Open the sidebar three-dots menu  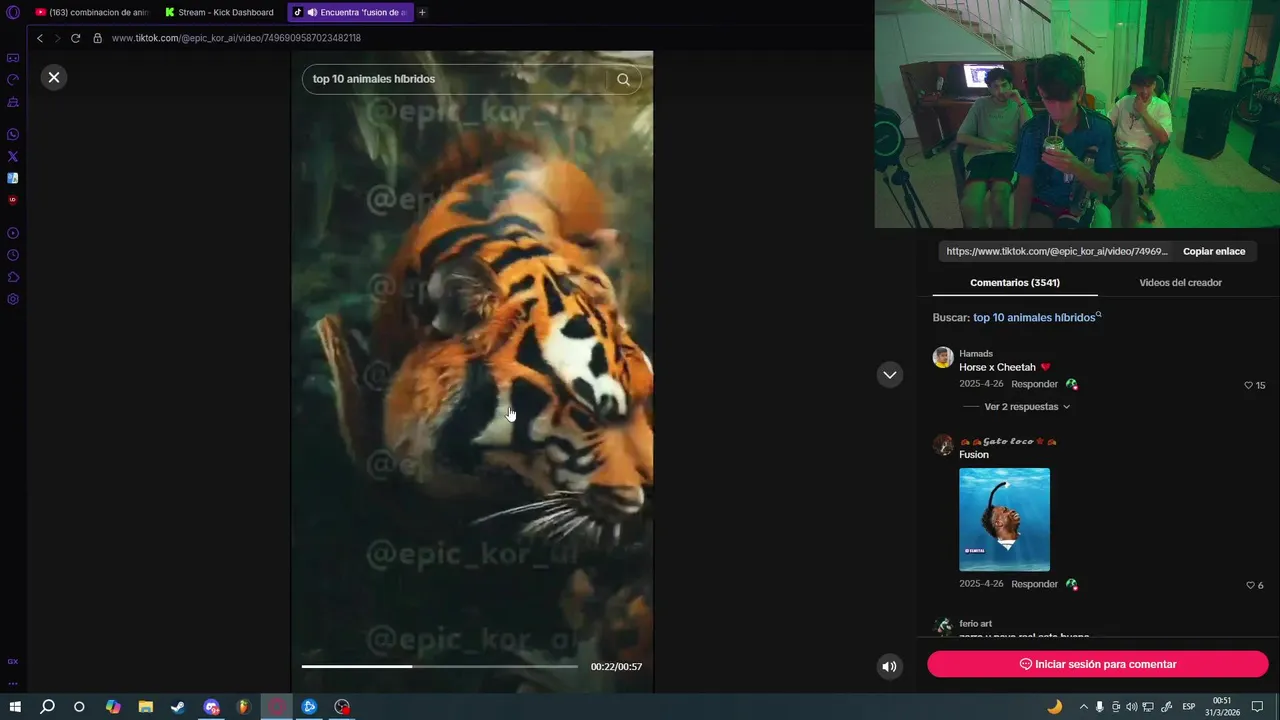tap(13, 684)
